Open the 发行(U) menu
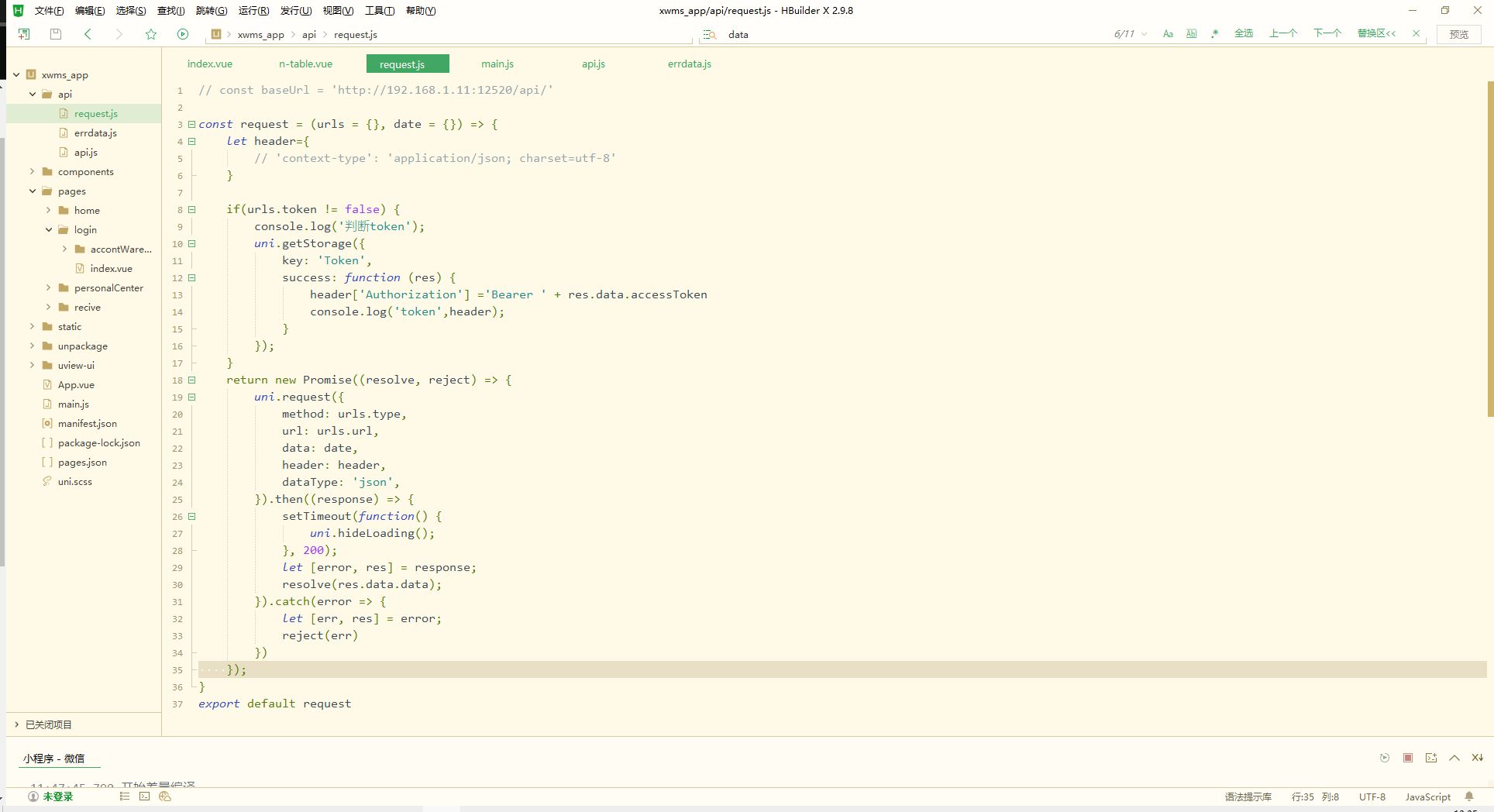This screenshot has width=1494, height=812. (x=296, y=10)
